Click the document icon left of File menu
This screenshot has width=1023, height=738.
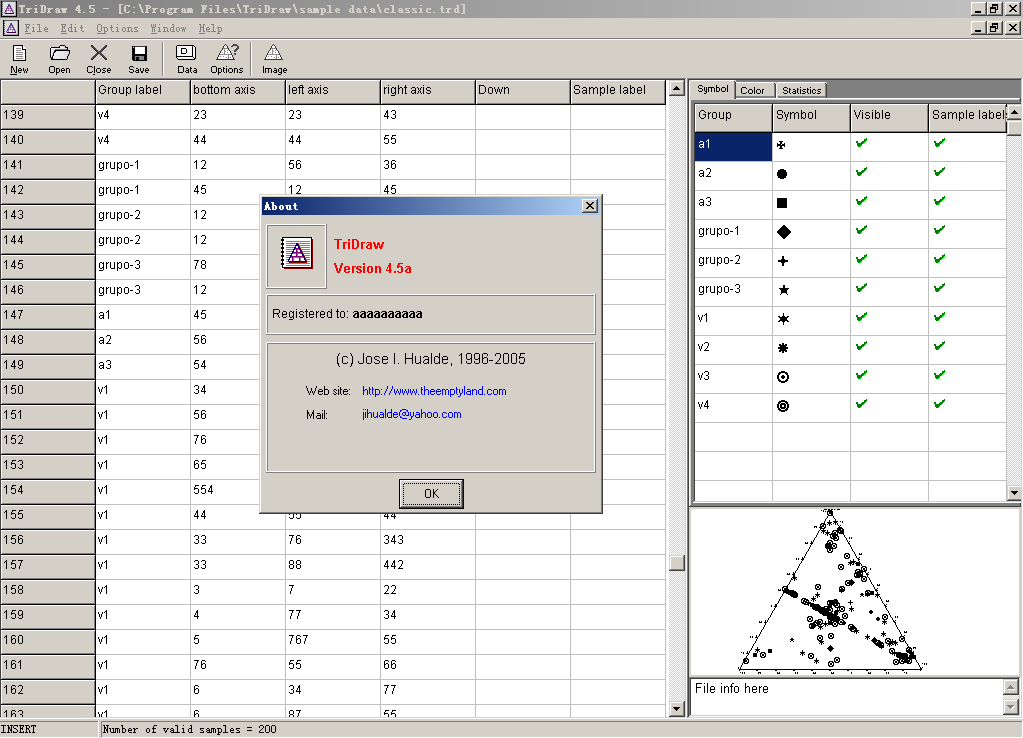pyautogui.click(x=11, y=28)
